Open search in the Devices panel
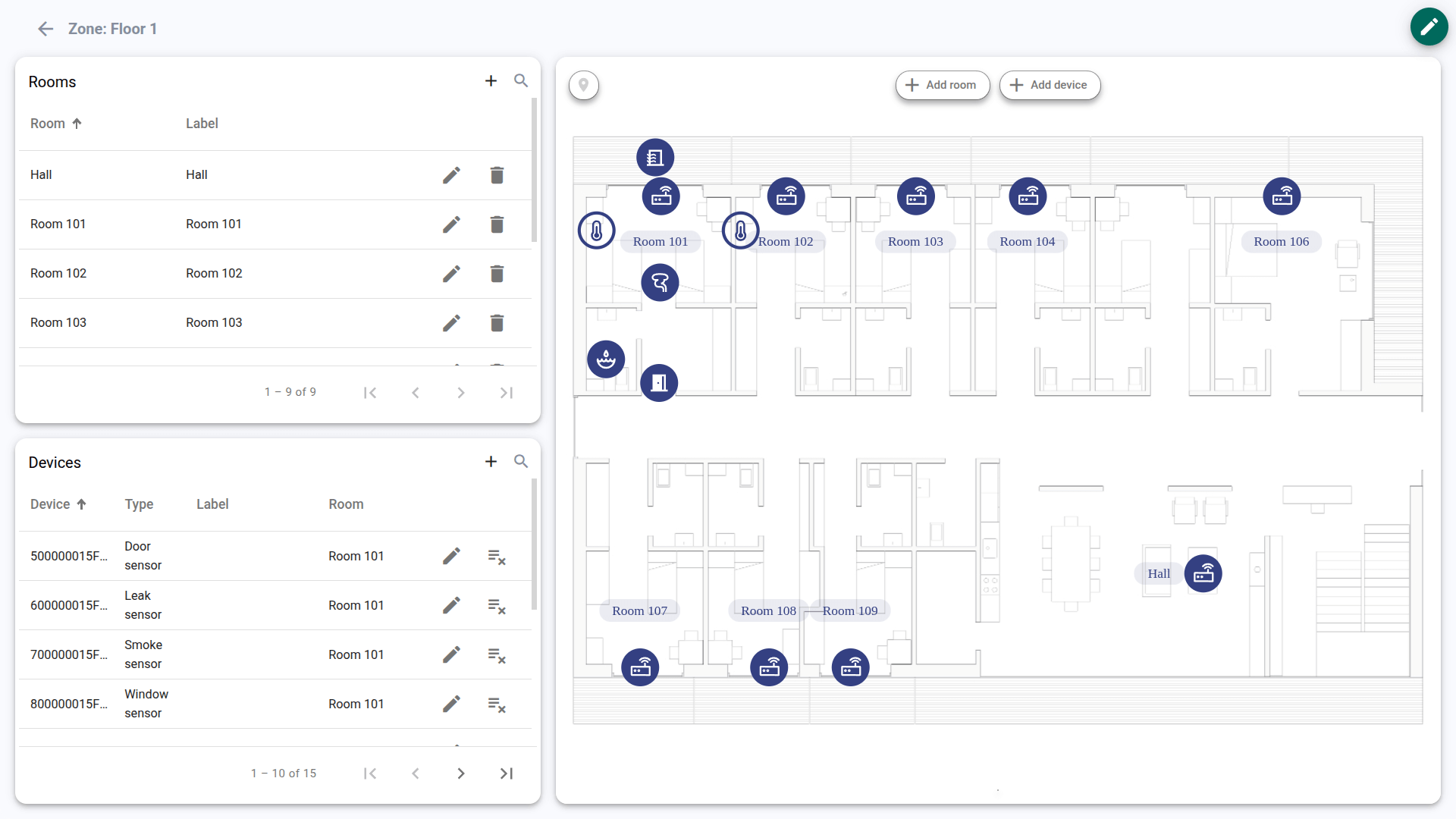This screenshot has height=819, width=1456. 521,461
